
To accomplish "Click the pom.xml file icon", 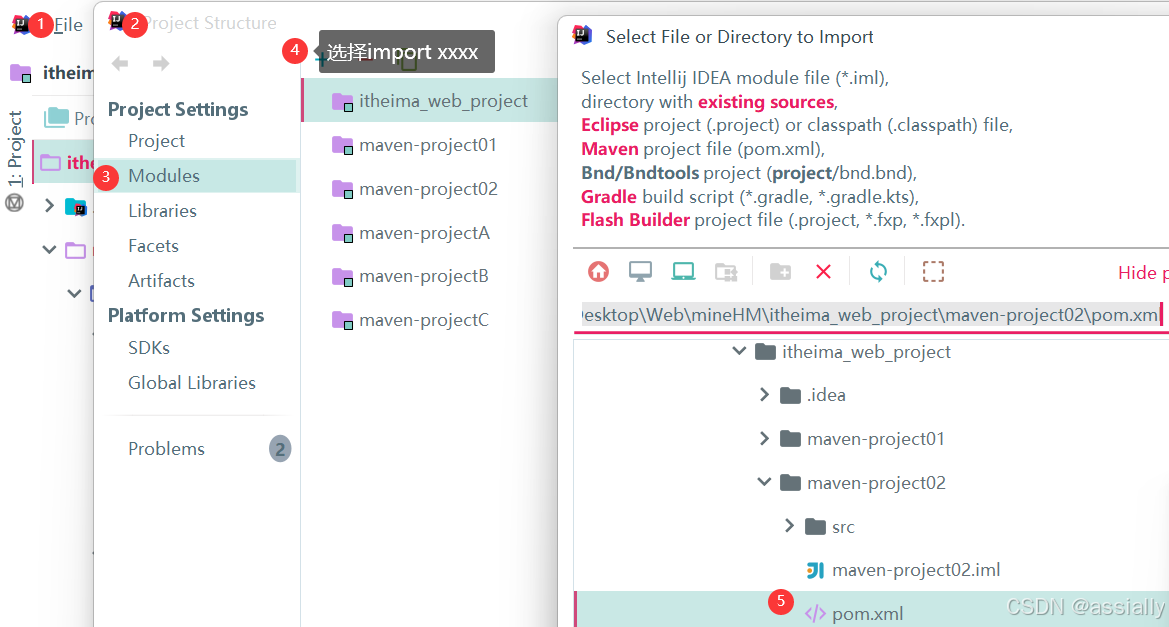I will [x=816, y=614].
